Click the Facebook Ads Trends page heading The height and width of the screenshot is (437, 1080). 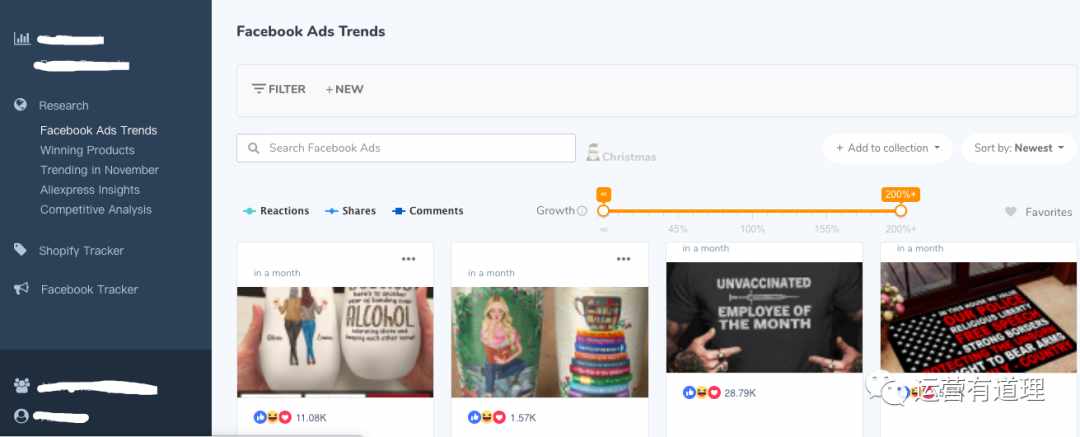pos(311,31)
